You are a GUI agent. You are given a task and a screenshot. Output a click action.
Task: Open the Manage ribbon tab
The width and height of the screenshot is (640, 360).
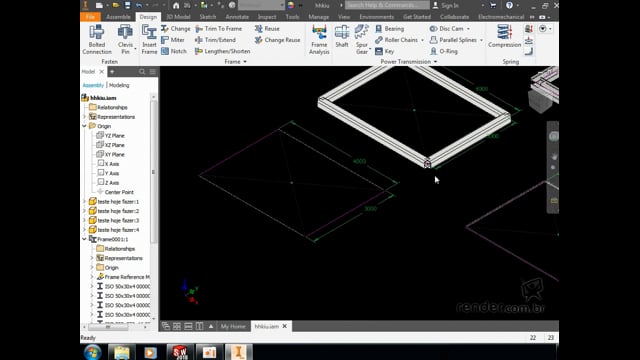[318, 17]
